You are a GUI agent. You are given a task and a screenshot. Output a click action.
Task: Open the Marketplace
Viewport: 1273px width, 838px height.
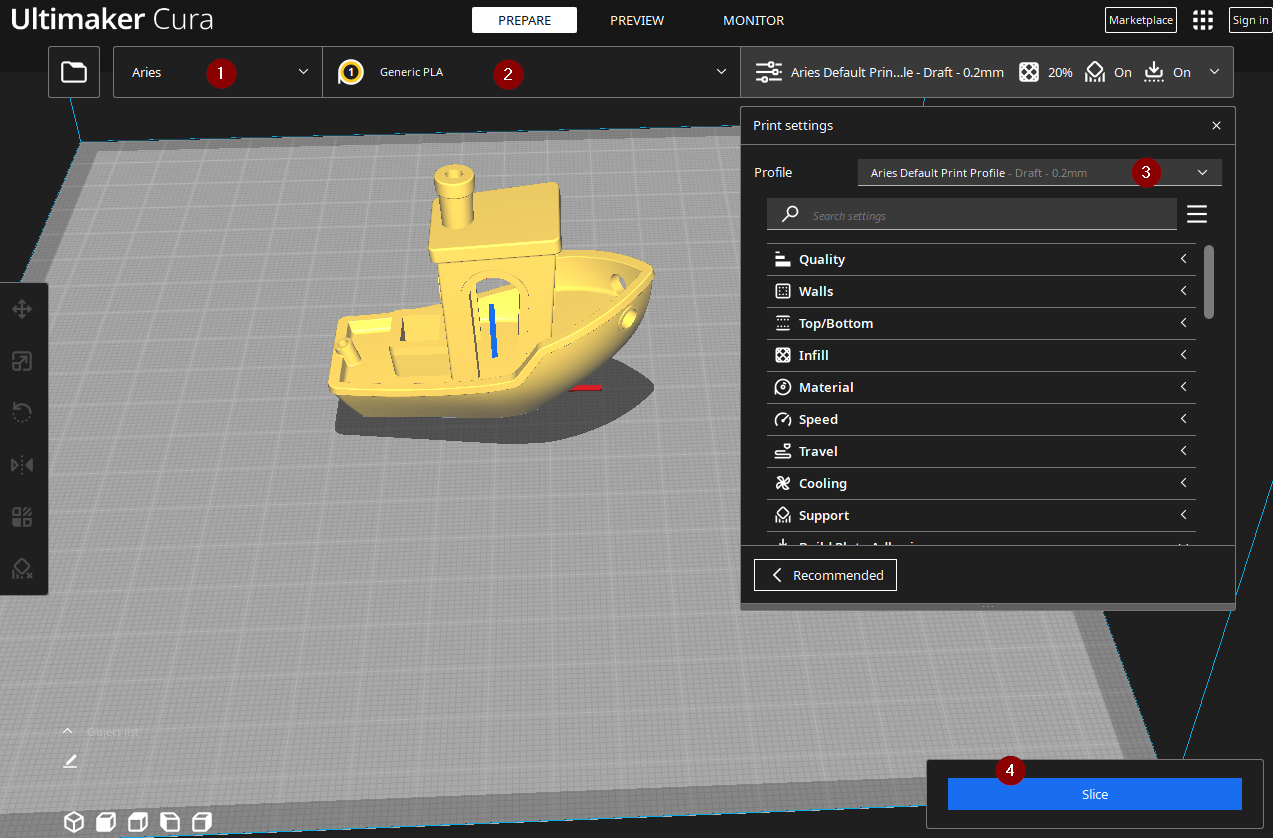1141,20
